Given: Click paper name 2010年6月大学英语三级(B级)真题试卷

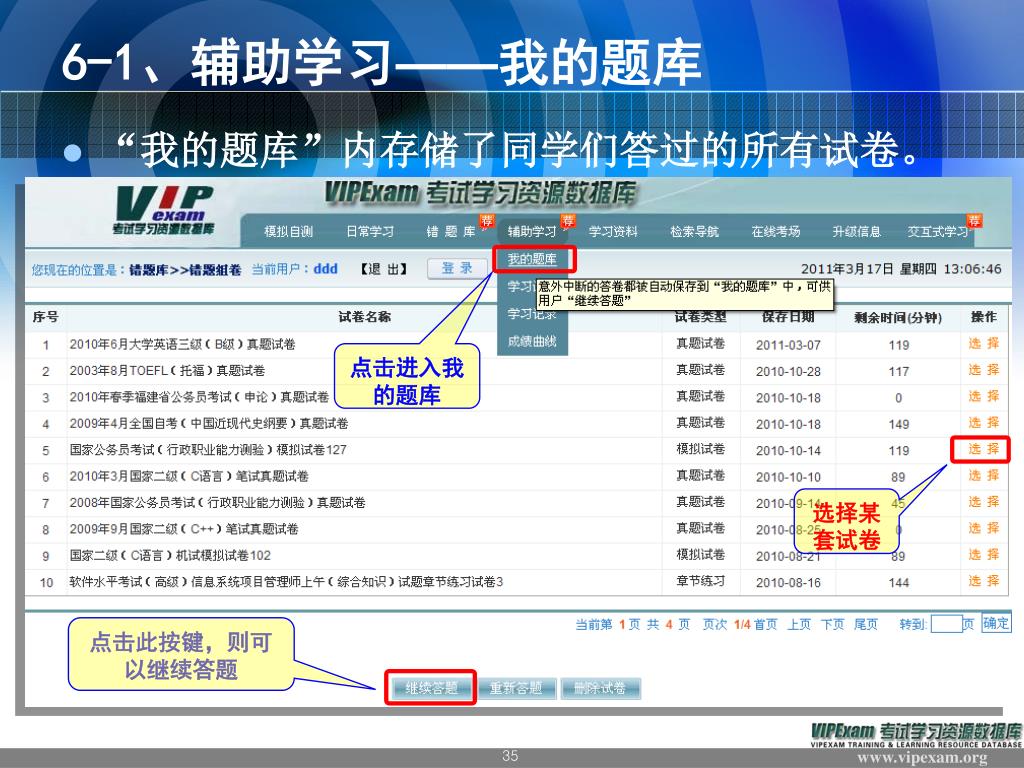Looking at the screenshot, I should [x=182, y=344].
